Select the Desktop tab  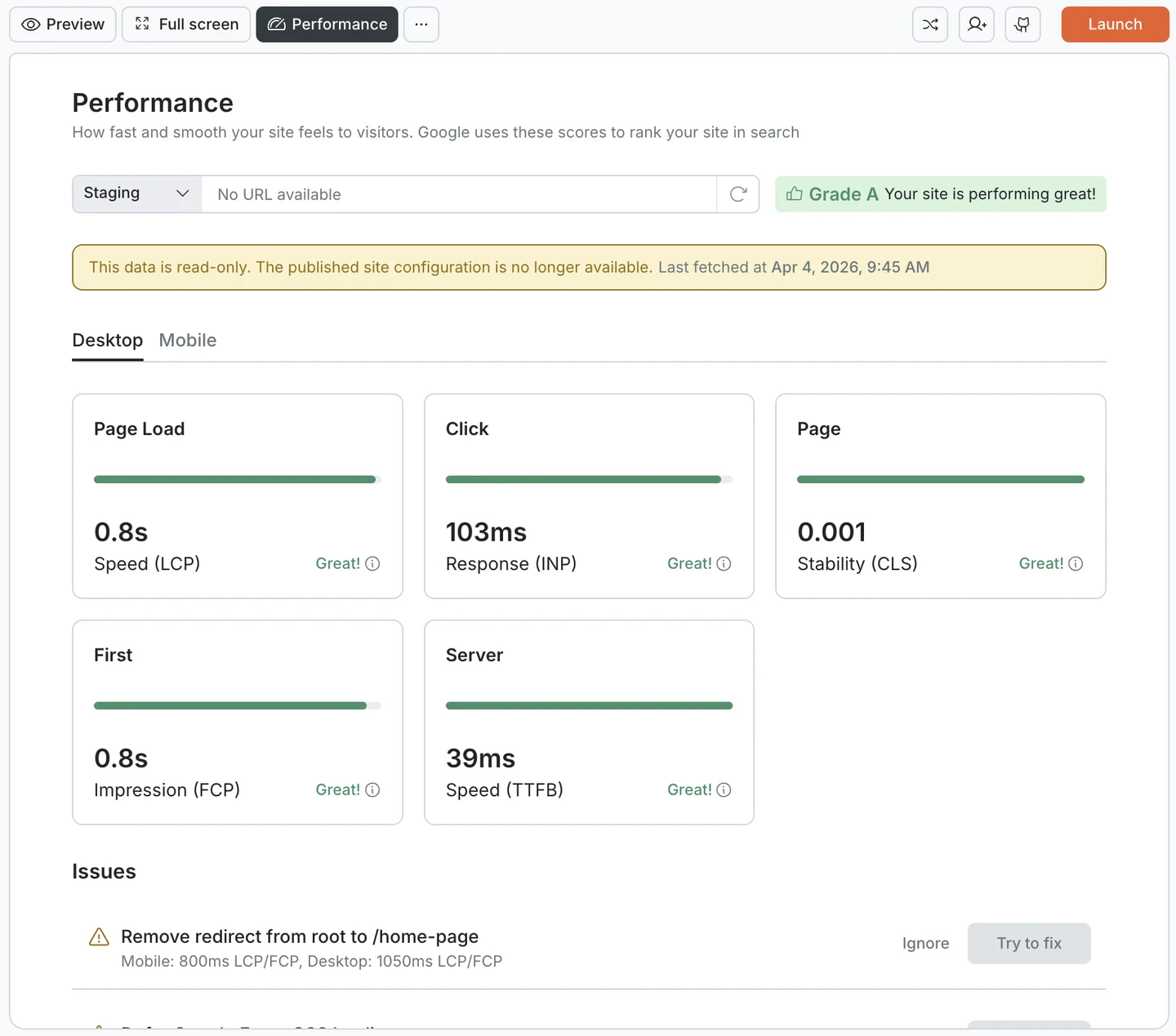tap(107, 340)
